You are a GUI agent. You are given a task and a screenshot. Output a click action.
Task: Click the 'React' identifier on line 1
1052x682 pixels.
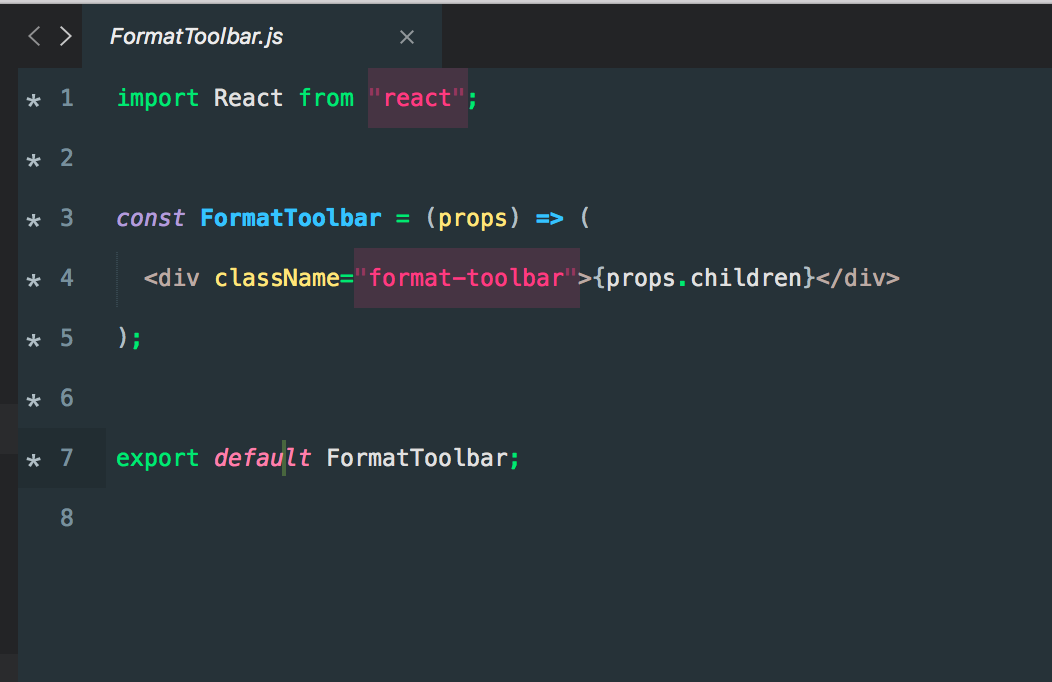pyautogui.click(x=248, y=99)
